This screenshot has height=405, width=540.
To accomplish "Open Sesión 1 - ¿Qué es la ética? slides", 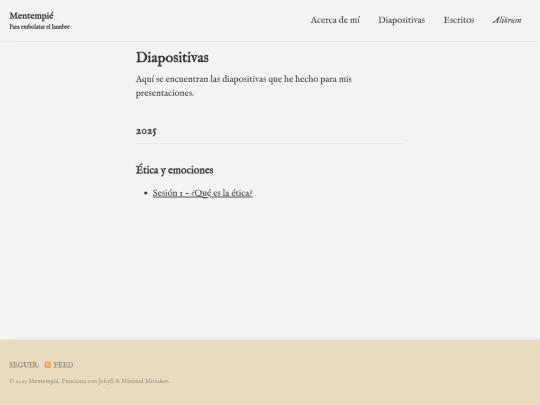I will pyautogui.click(x=202, y=193).
